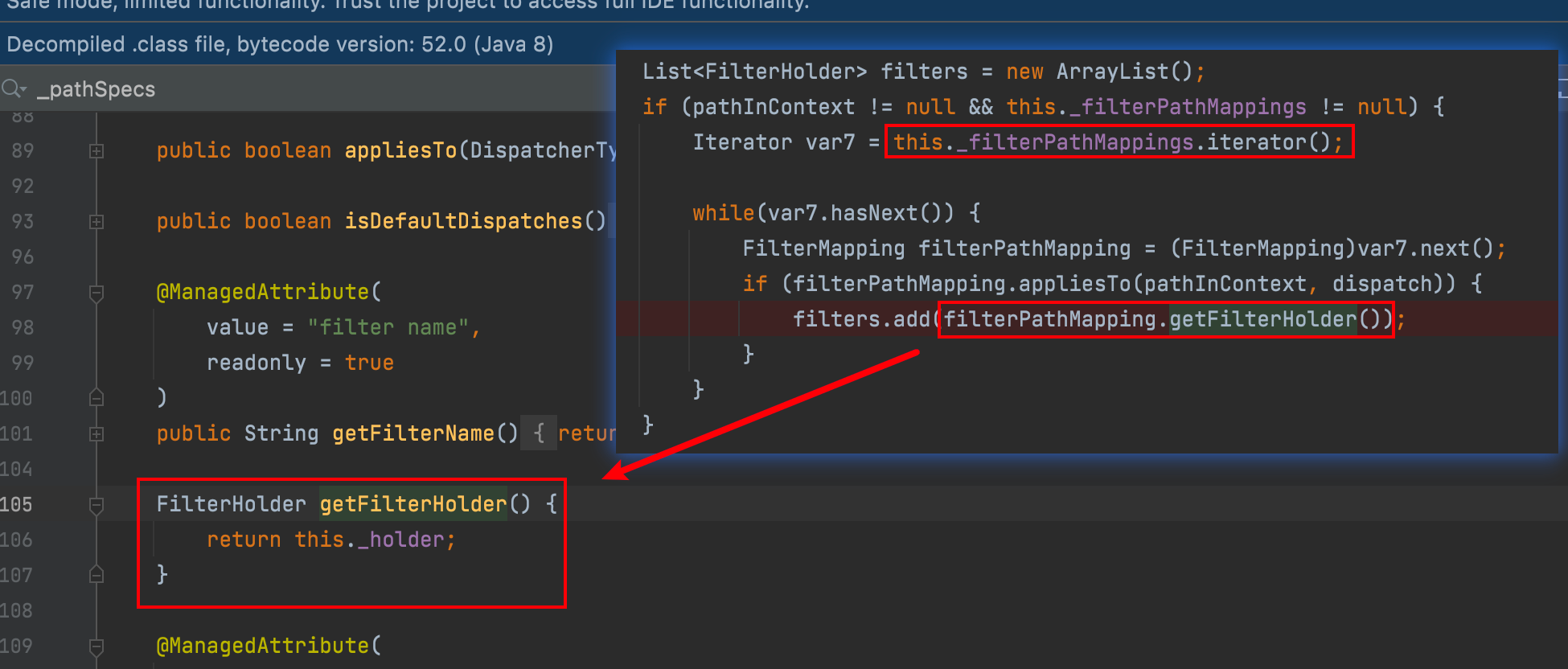Viewport: 1568px width, 669px height.
Task: Collapse @ManagedAttribute annotation at line 109
Action: point(96,646)
